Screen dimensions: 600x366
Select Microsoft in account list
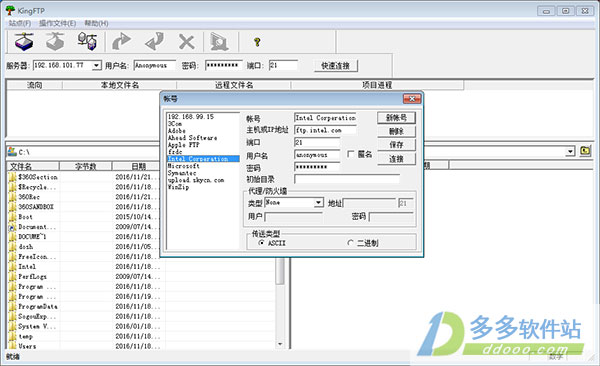tap(203, 166)
